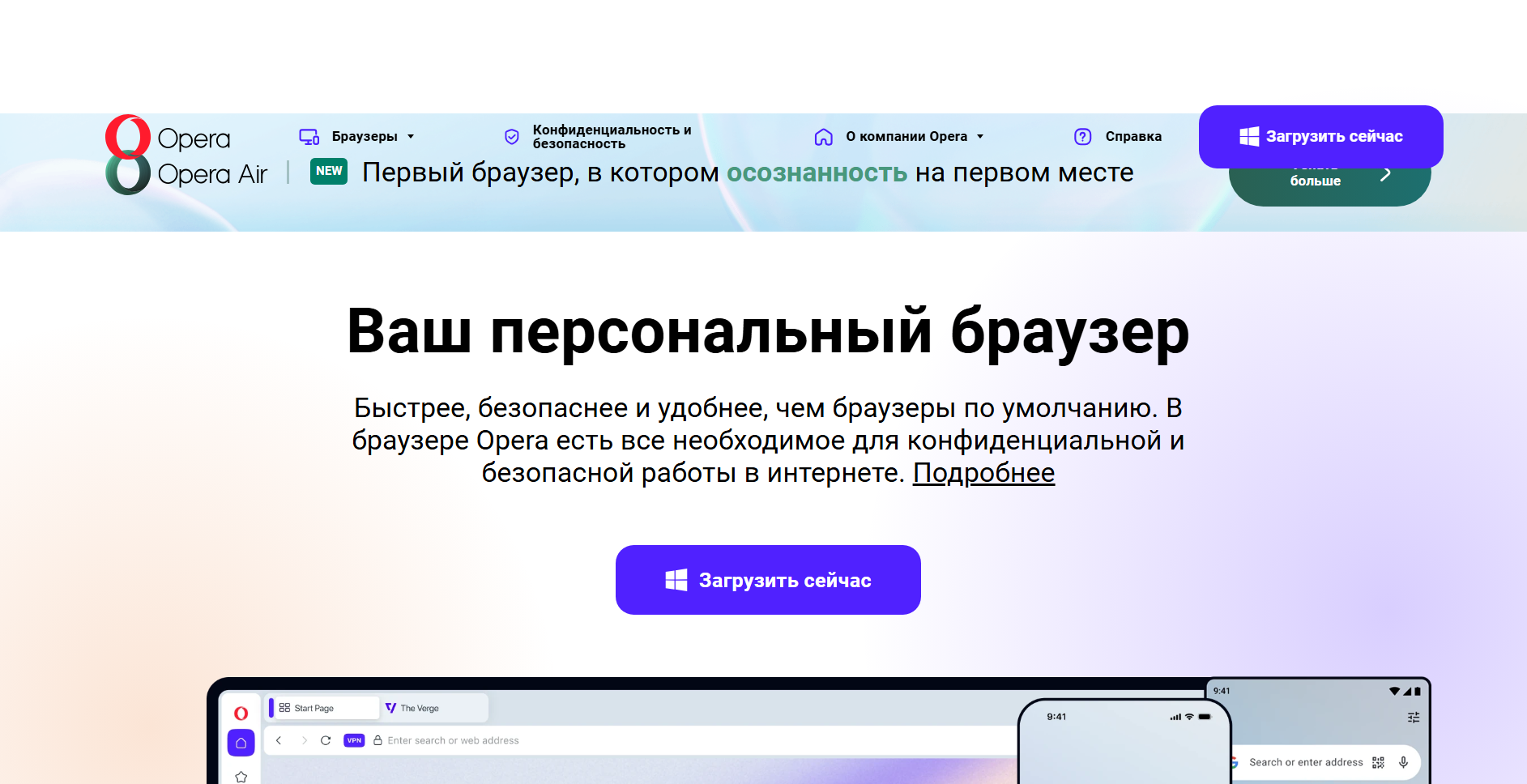
Task: Click the "Ваш персональный браузер" heading
Action: pos(768,331)
